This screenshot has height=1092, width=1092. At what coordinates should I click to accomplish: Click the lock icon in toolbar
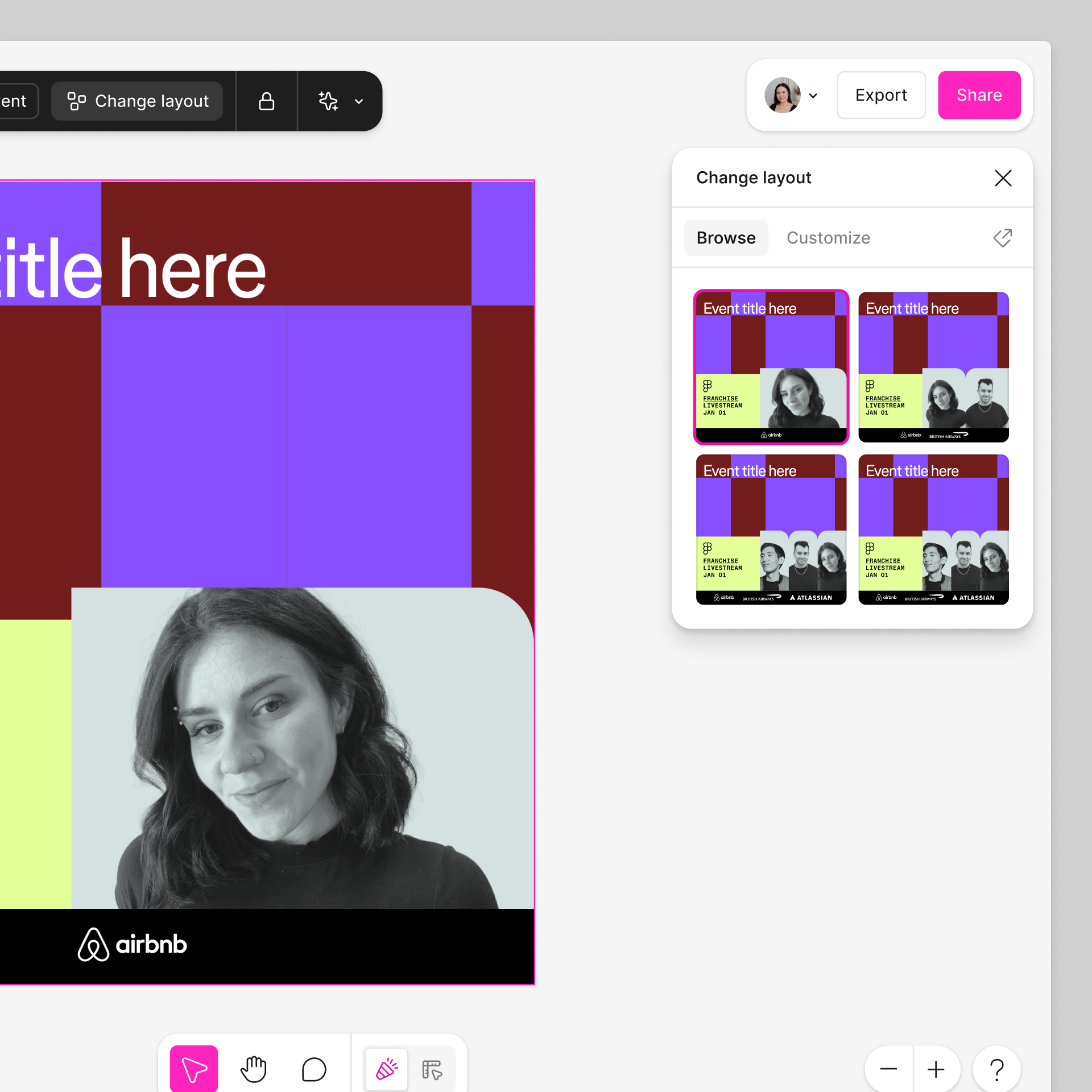coord(267,101)
